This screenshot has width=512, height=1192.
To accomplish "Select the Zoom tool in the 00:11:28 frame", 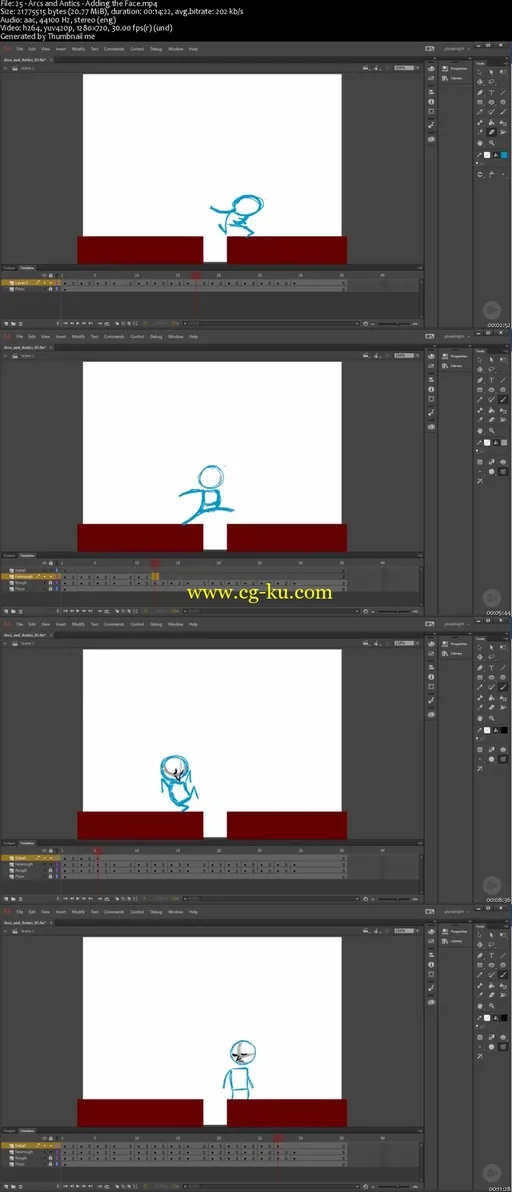I will point(491,1006).
